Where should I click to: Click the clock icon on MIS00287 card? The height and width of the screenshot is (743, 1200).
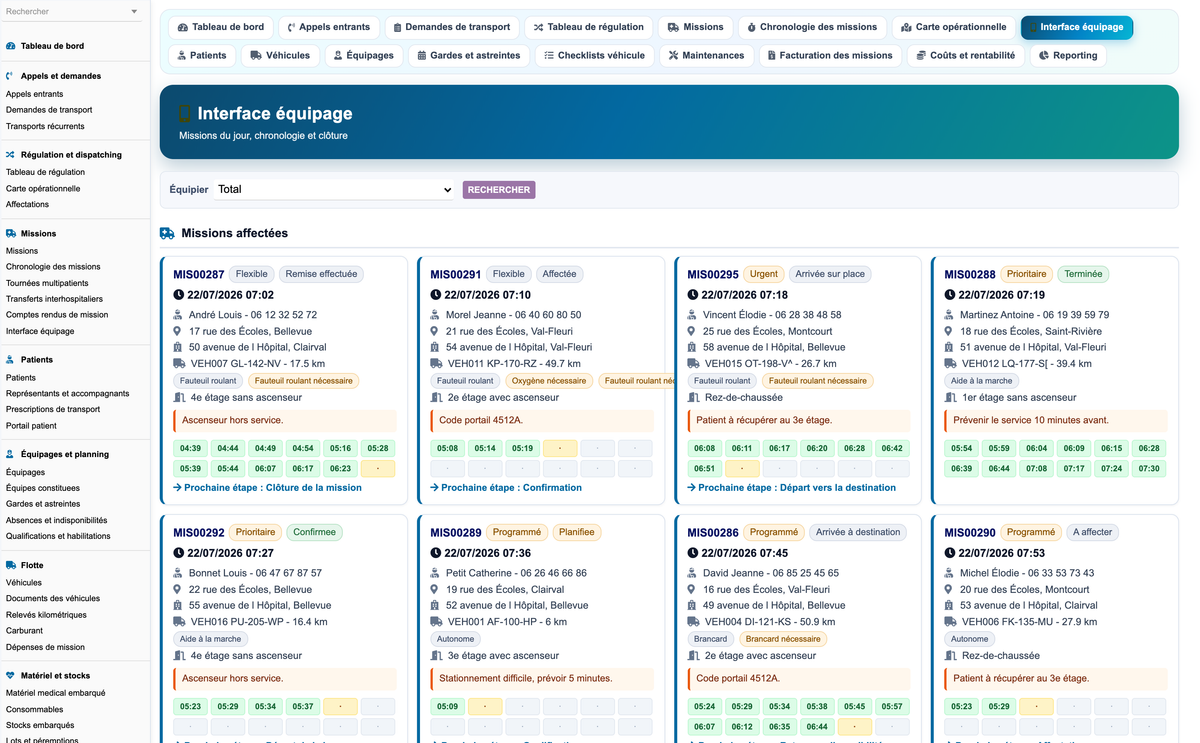click(179, 295)
